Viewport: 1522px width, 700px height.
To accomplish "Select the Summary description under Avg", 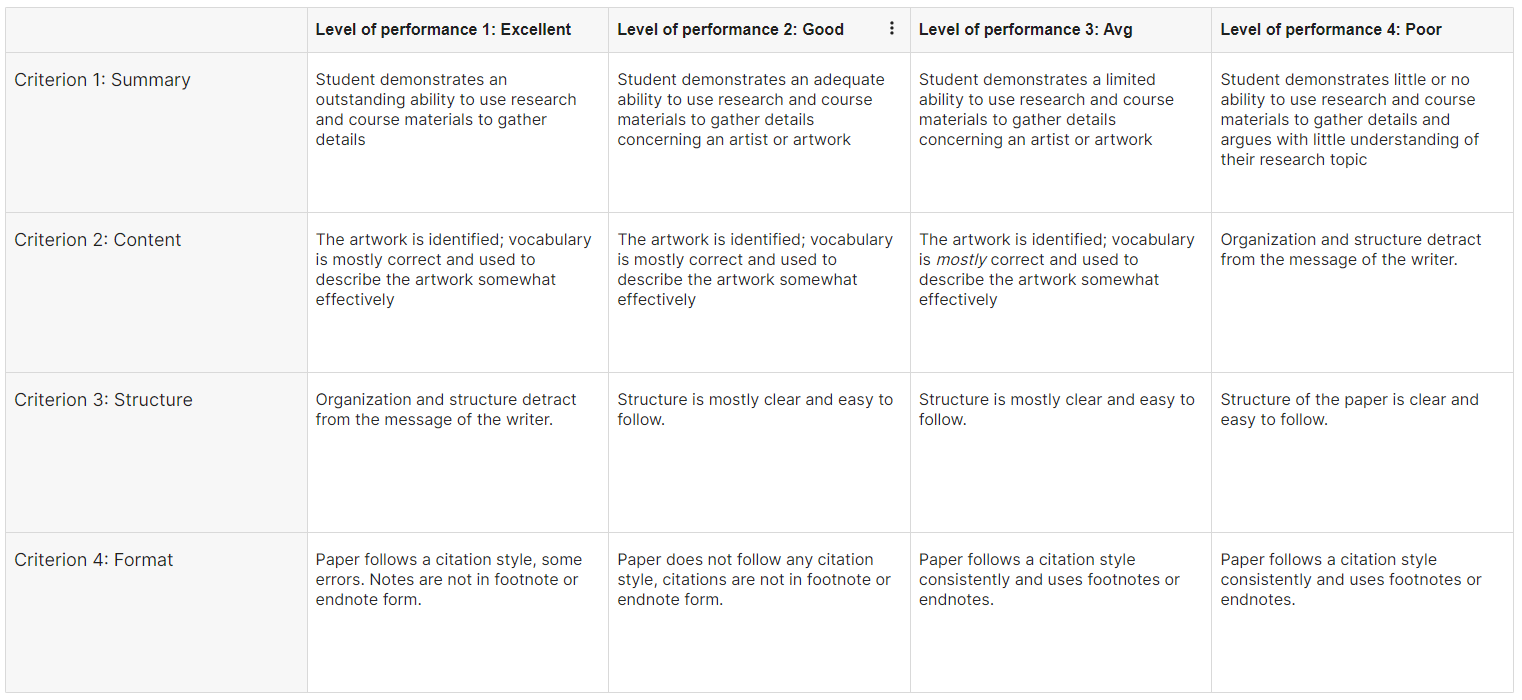I will 1046,110.
